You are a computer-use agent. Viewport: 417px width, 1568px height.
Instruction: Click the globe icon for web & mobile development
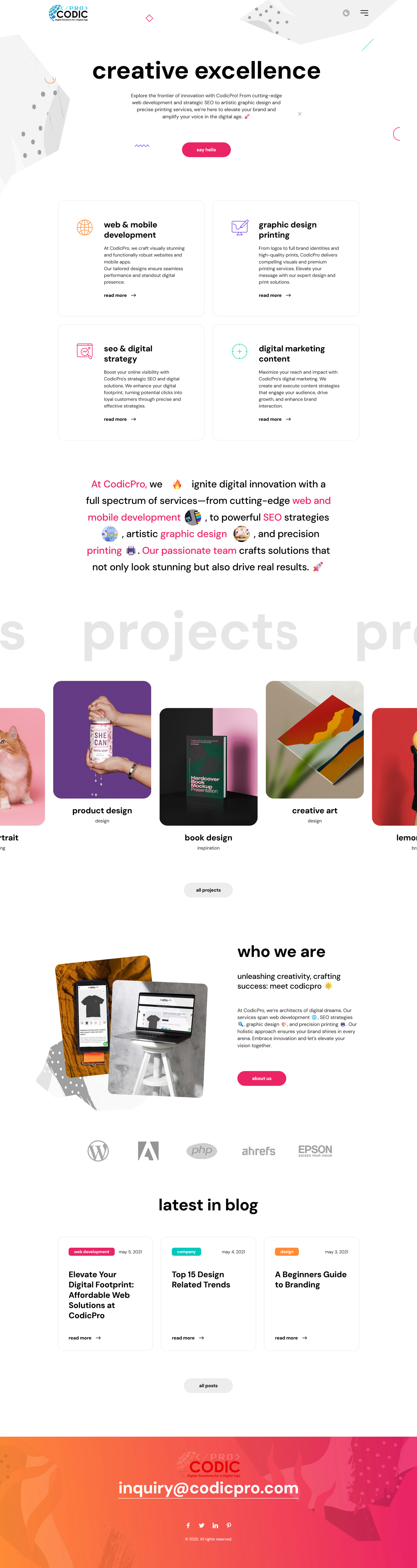click(x=85, y=228)
